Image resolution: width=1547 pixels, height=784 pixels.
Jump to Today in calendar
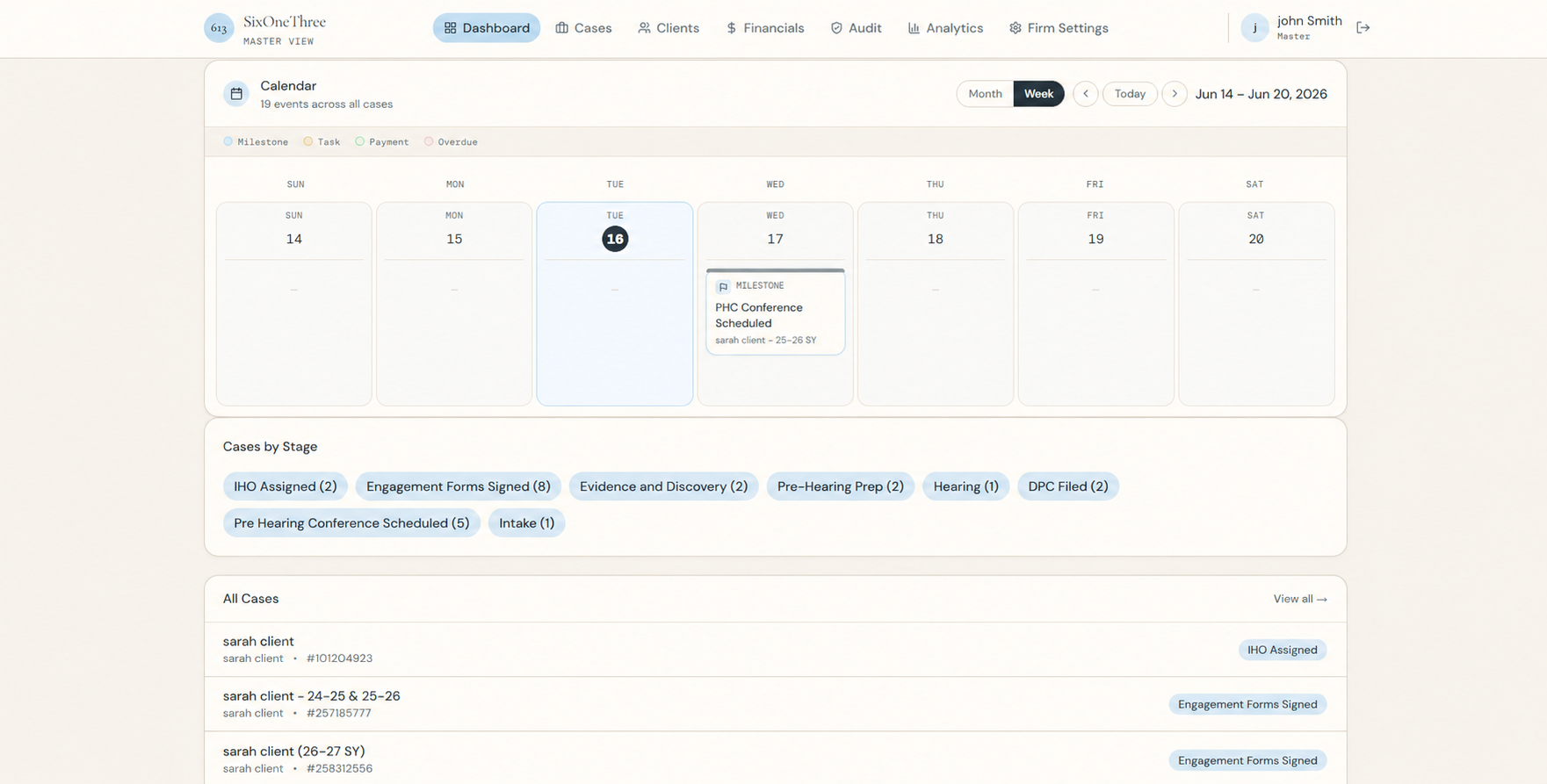pos(1130,94)
